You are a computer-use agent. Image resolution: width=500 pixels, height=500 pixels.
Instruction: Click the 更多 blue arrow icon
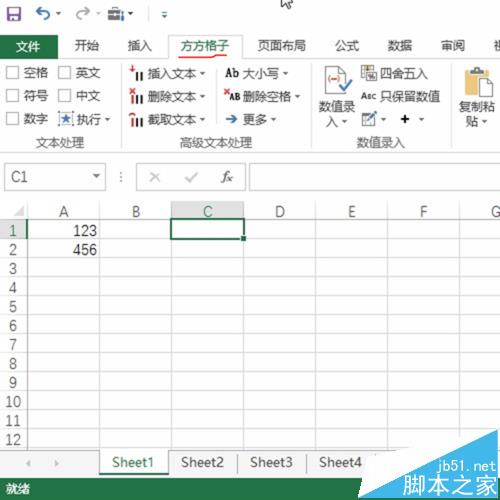231,119
